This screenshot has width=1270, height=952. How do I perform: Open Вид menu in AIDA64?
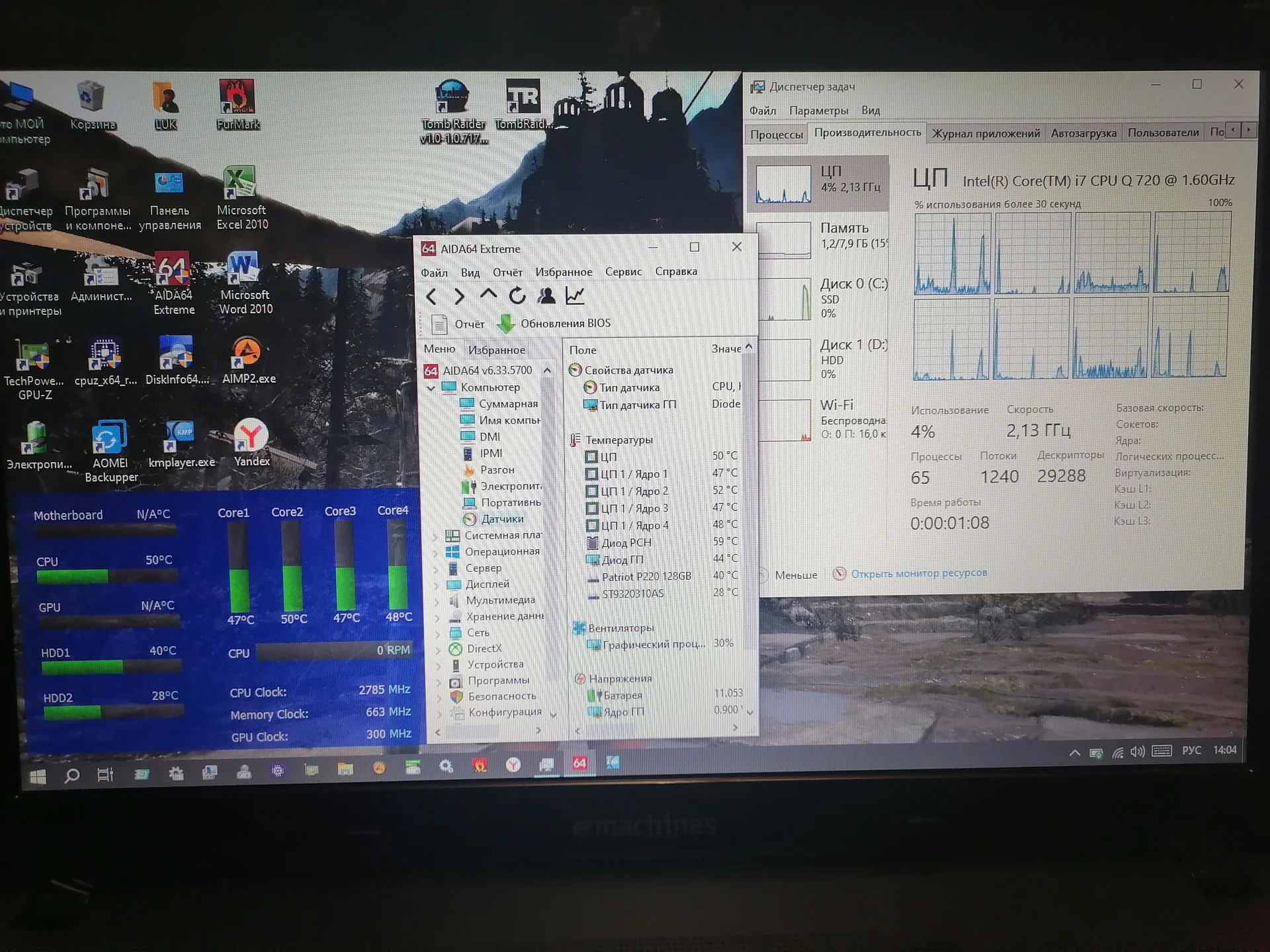pyautogui.click(x=470, y=272)
